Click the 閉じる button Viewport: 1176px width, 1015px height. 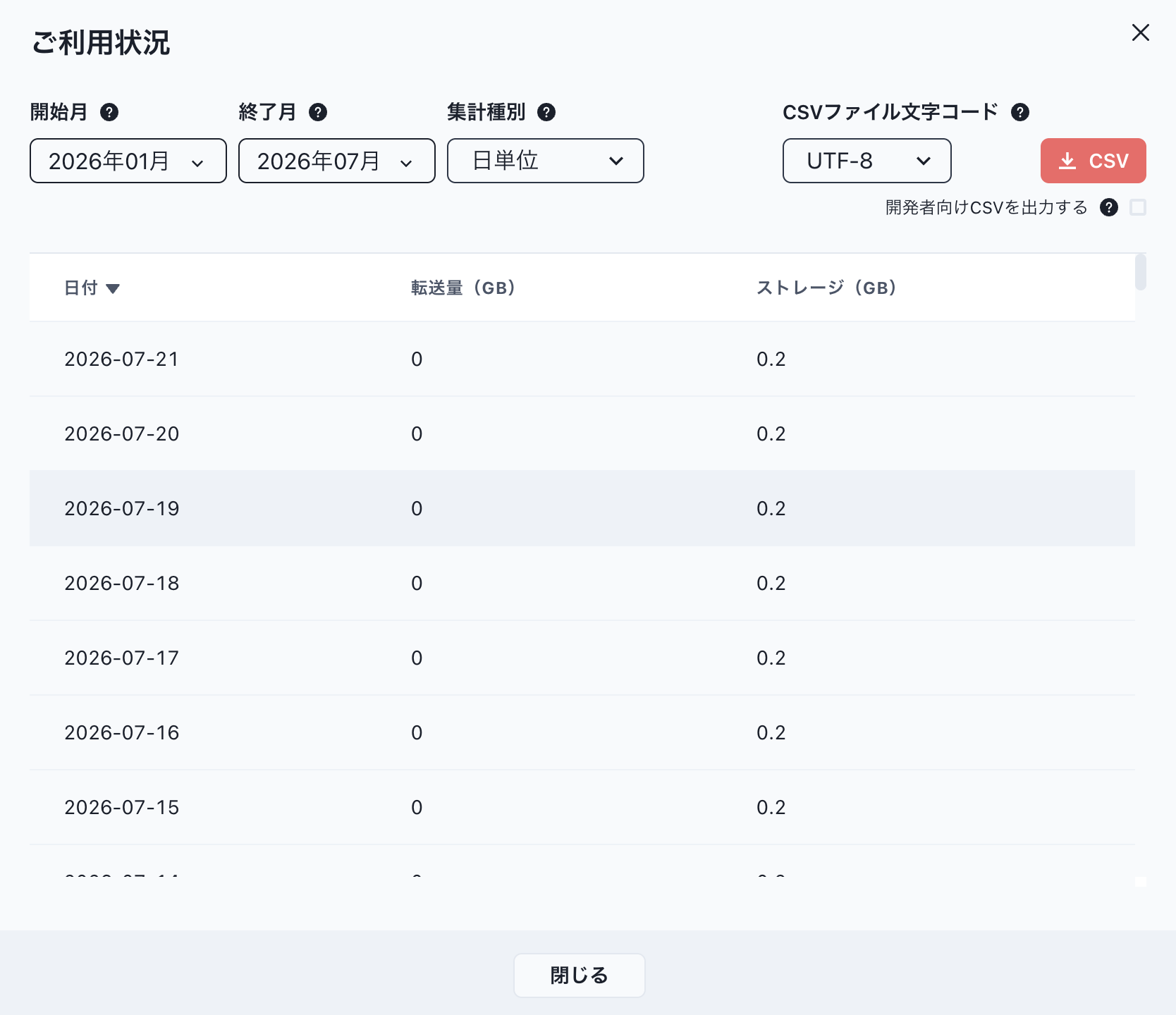pyautogui.click(x=580, y=976)
